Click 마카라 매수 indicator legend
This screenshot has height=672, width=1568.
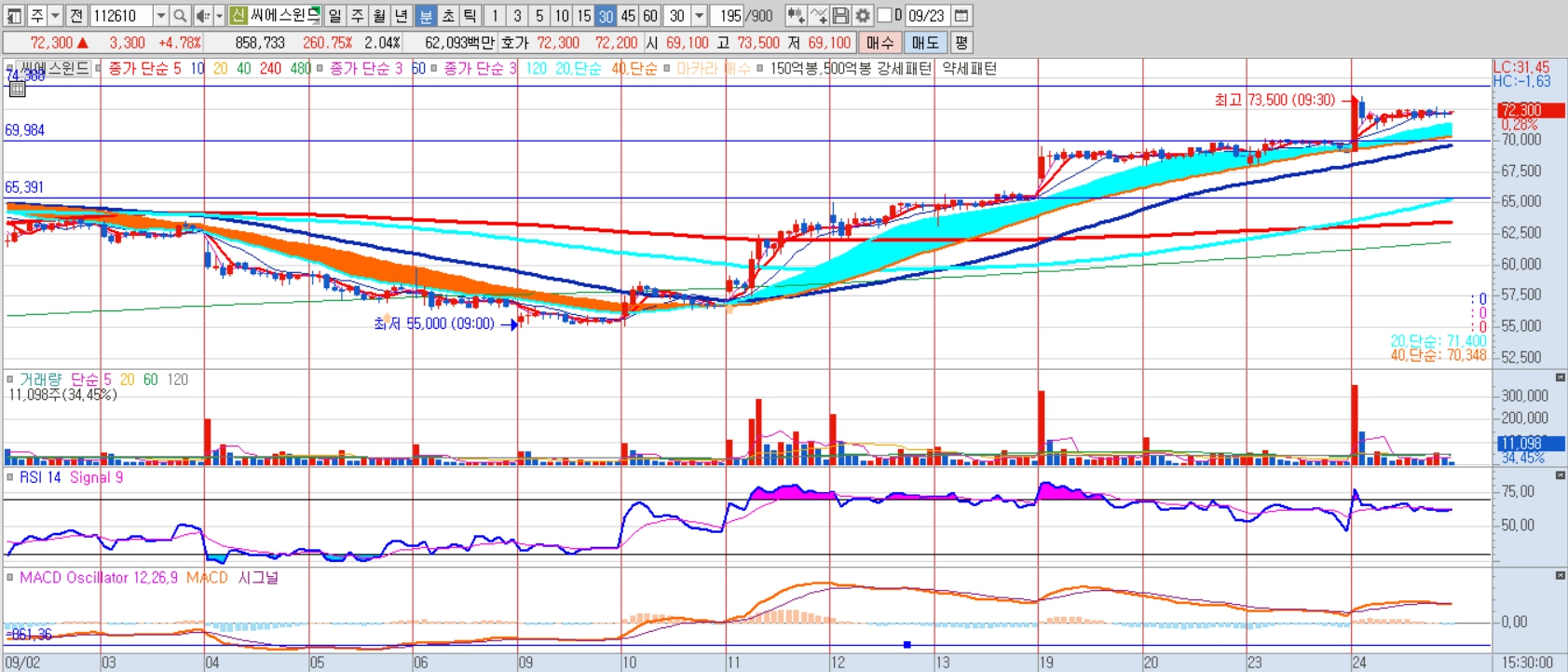[x=713, y=68]
